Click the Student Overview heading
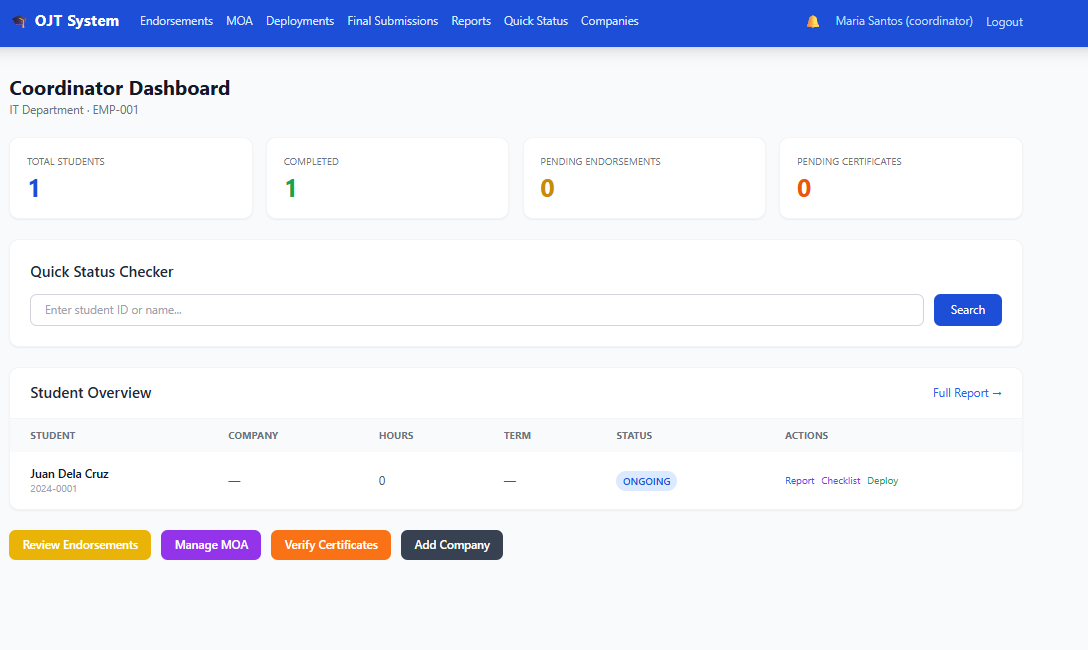 click(x=90, y=393)
